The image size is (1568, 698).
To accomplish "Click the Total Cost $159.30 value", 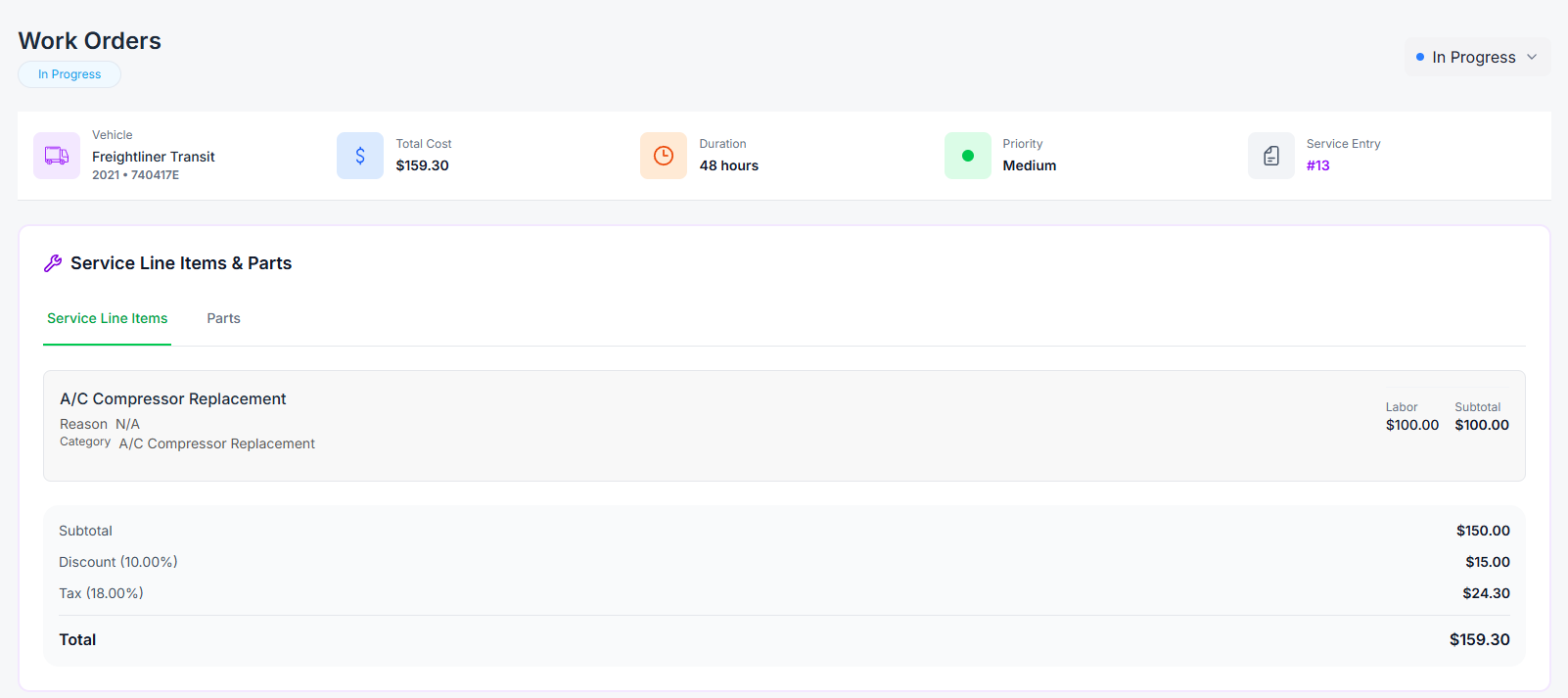I will point(422,165).
